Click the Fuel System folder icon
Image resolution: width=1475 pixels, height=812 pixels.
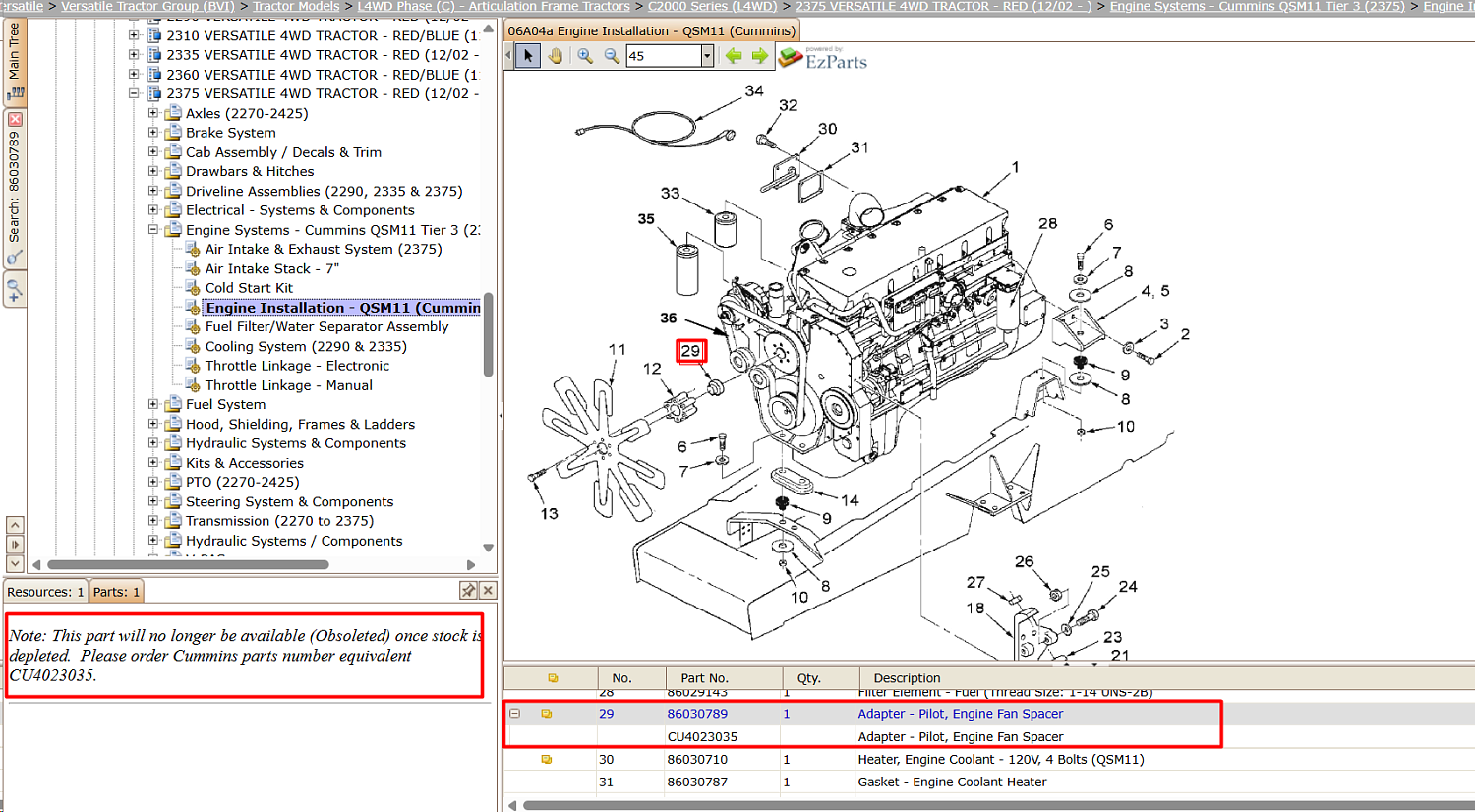(x=174, y=404)
